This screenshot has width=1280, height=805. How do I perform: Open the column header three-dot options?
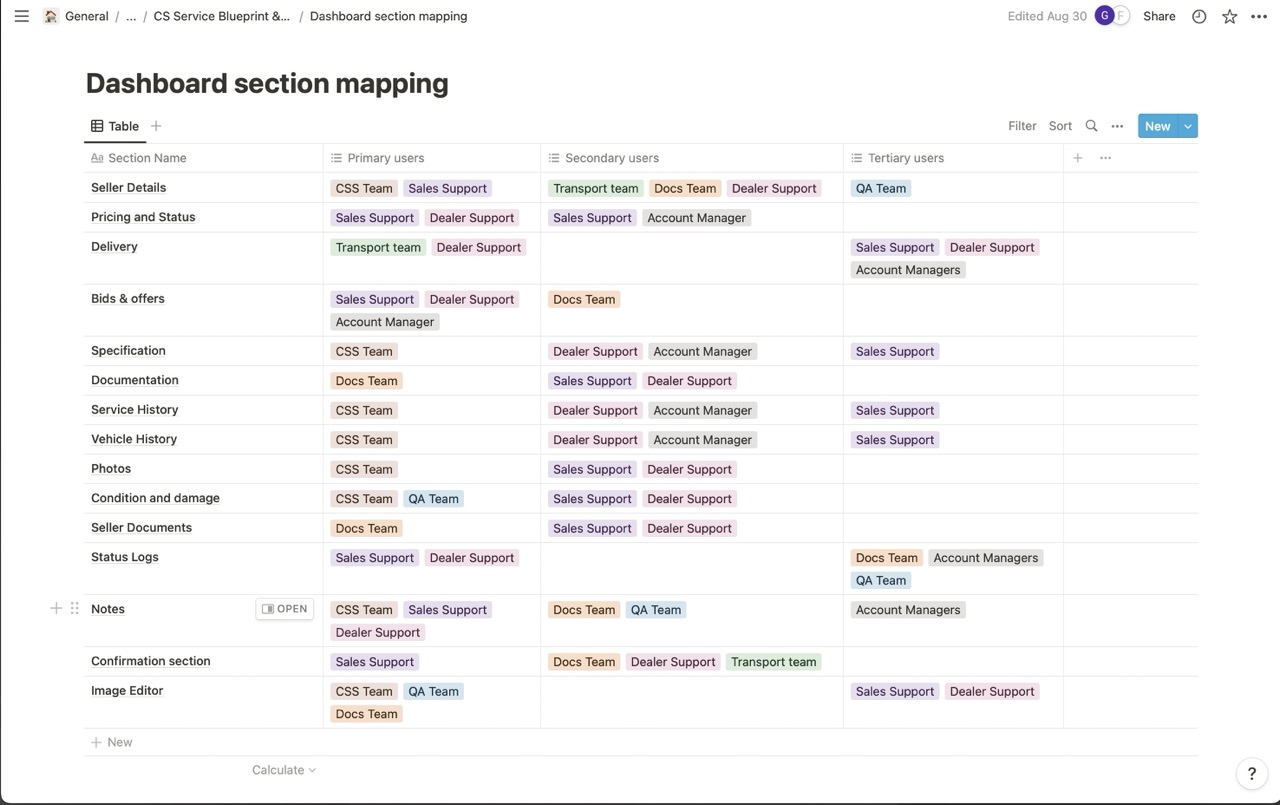click(x=1105, y=158)
